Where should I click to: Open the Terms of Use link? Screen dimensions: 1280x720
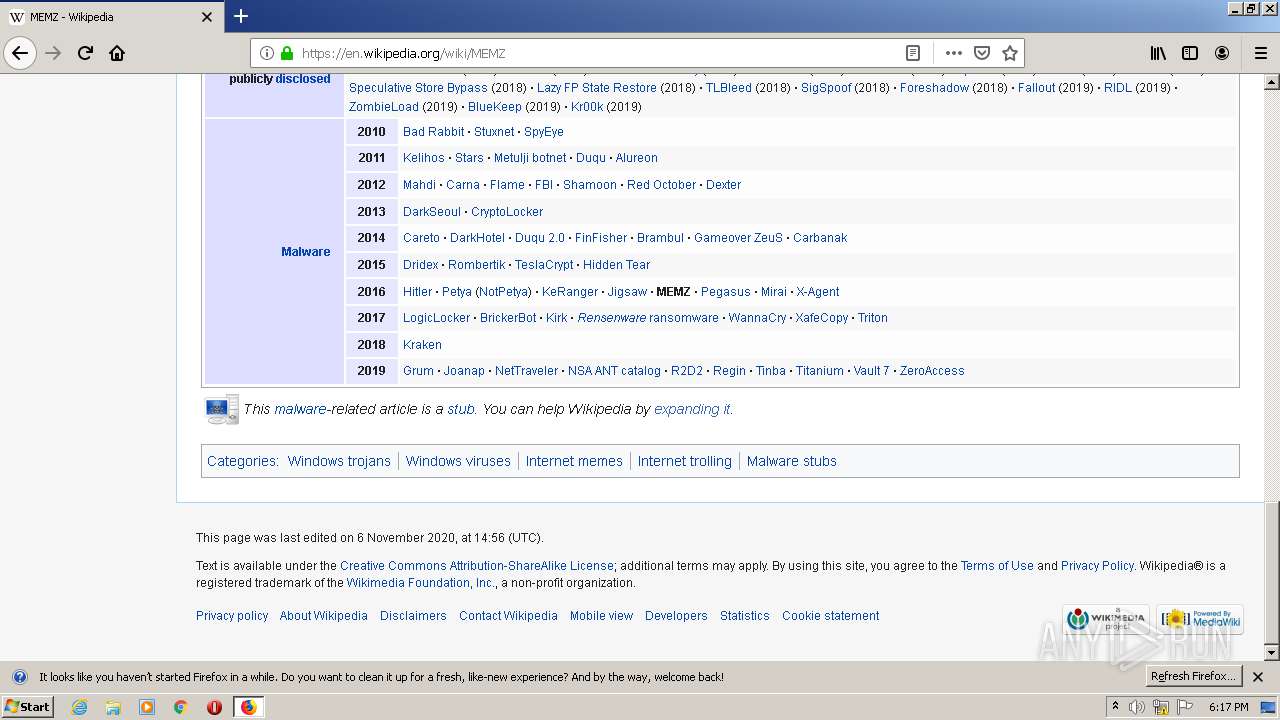(997, 566)
